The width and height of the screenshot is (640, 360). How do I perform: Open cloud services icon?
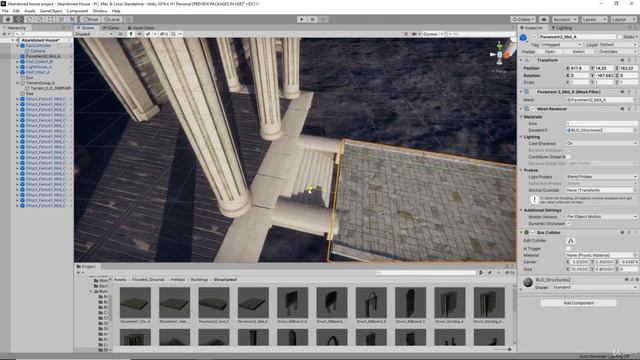point(544,19)
